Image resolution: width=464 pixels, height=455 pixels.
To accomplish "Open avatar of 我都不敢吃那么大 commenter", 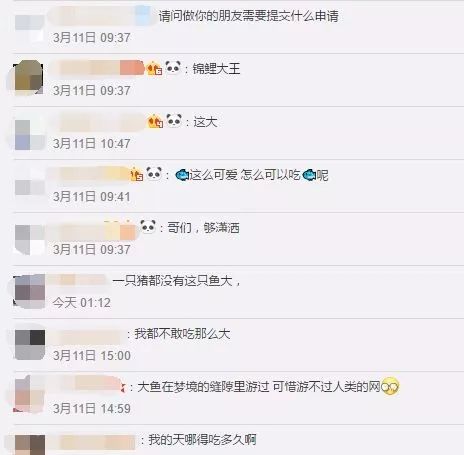I will click(x=30, y=344).
